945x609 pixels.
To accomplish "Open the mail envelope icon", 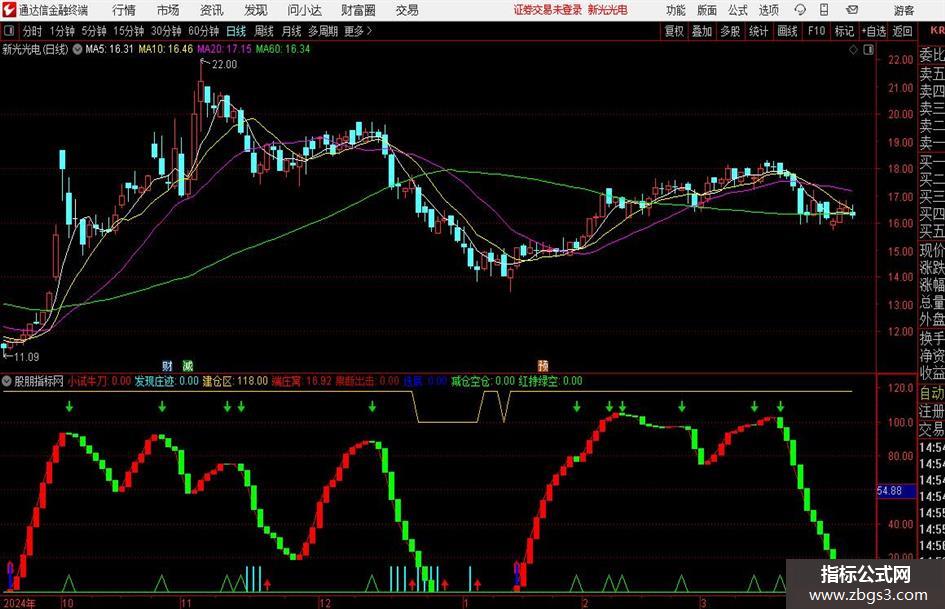I will pyautogui.click(x=852, y=10).
